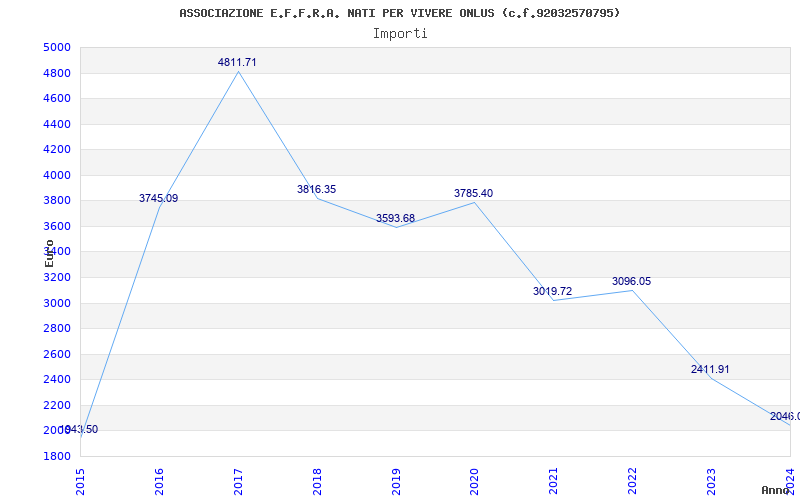Click x-axis year 2022
This screenshot has width=800, height=500.
pyautogui.click(x=632, y=482)
